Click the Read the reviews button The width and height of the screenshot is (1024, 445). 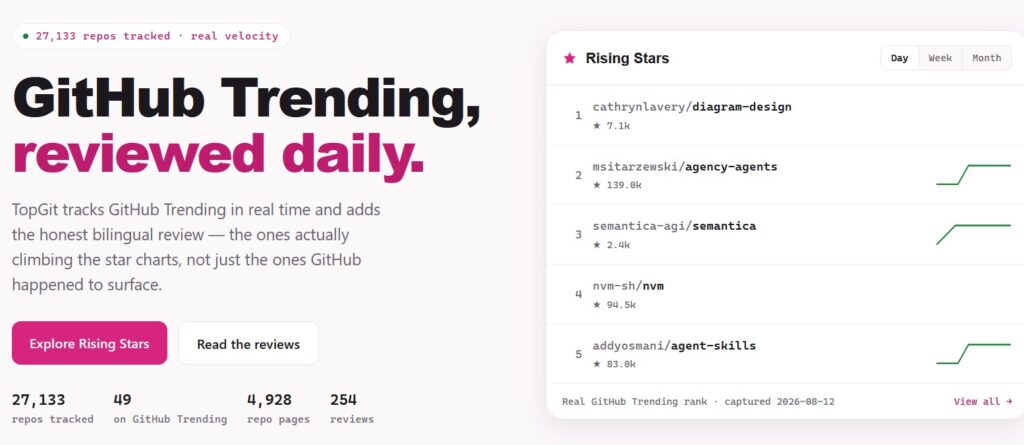[248, 343]
